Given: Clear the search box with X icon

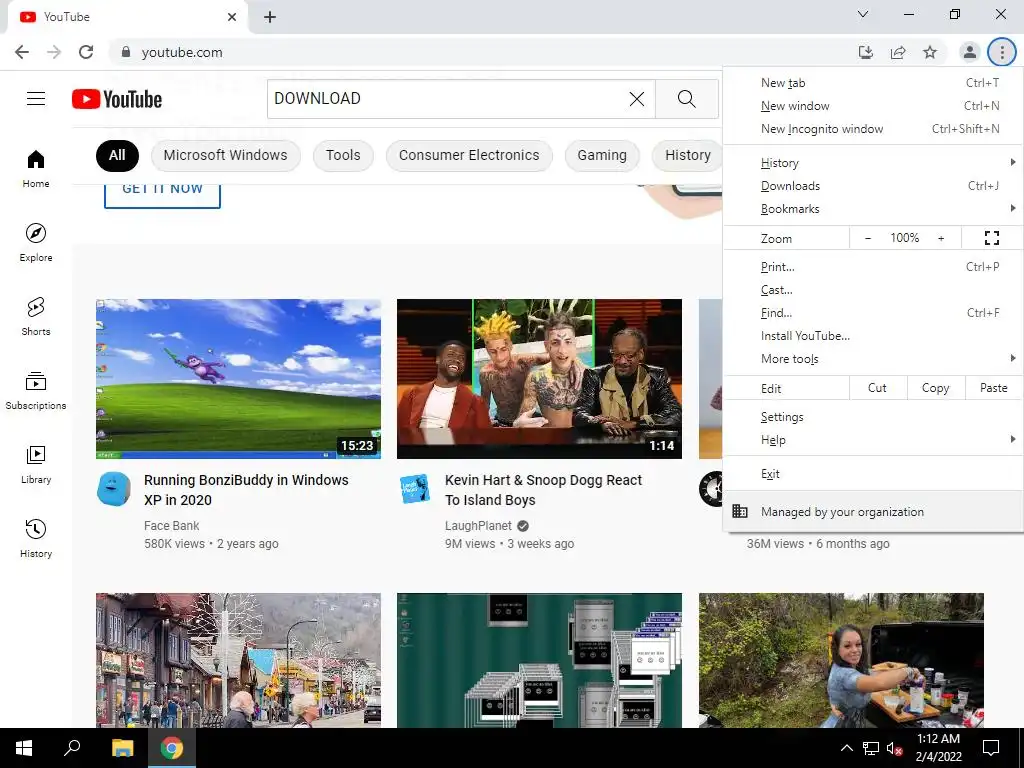Looking at the screenshot, I should (x=637, y=99).
